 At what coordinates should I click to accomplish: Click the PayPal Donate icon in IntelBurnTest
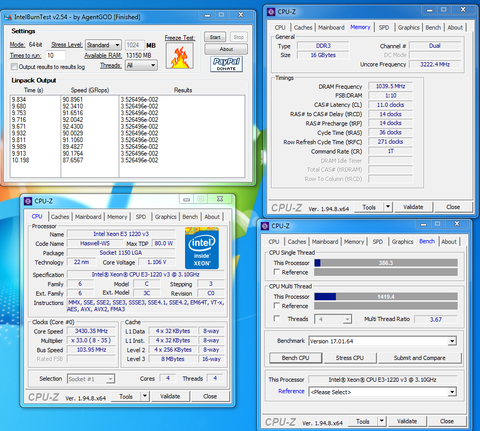[226, 64]
